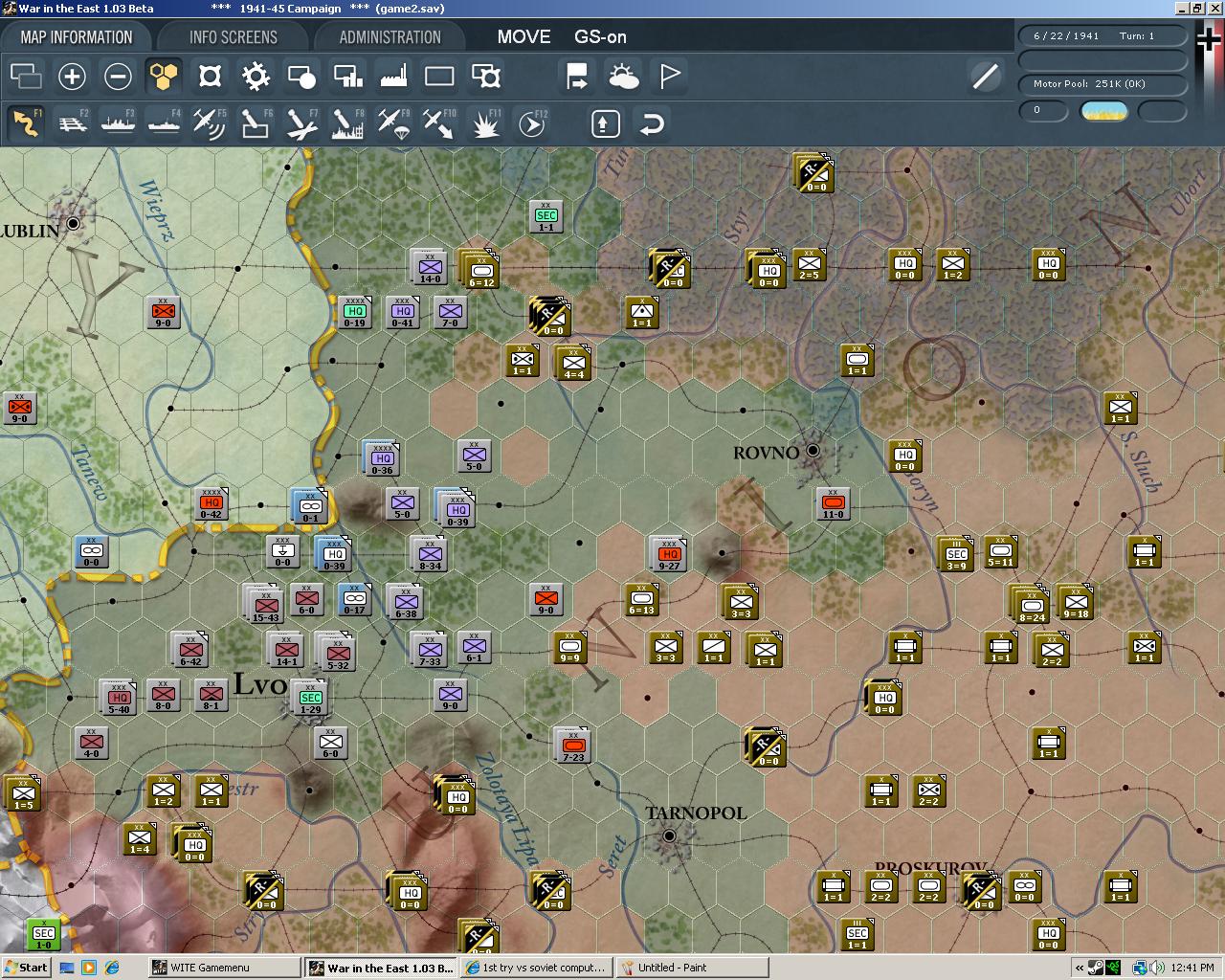Click the Internet Explorer quick launch icon
1225x980 pixels.
[x=112, y=968]
